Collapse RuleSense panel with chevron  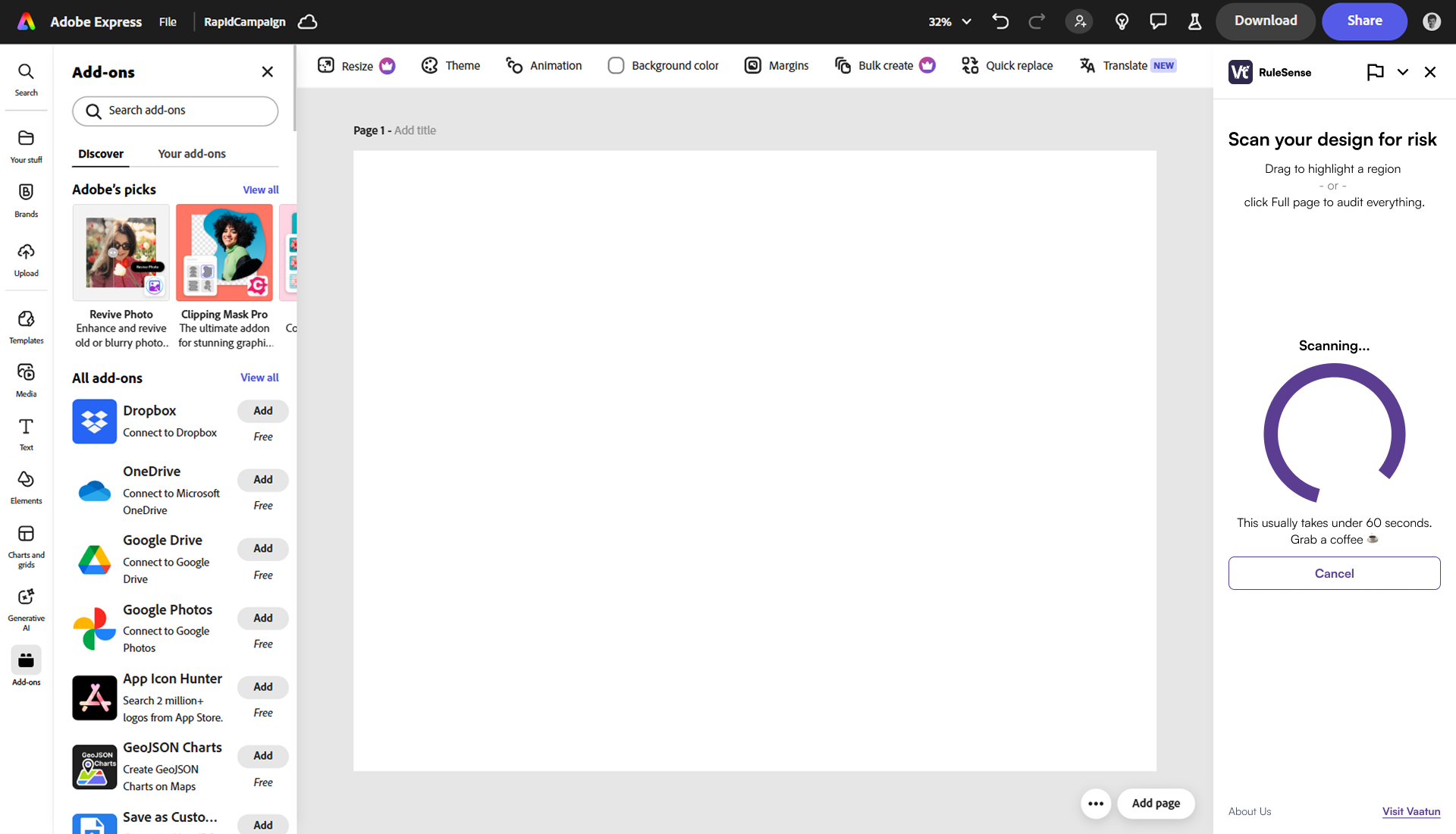point(1403,72)
